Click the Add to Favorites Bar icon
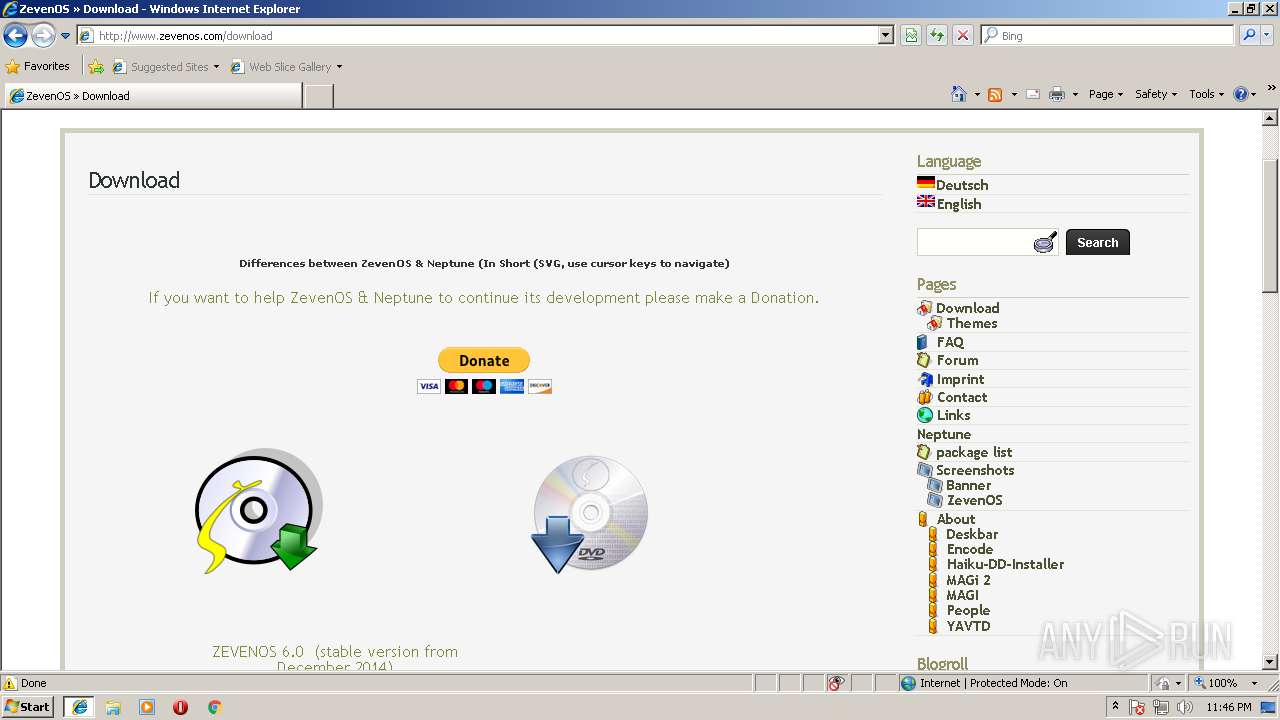The image size is (1280, 720). pyautogui.click(x=96, y=67)
